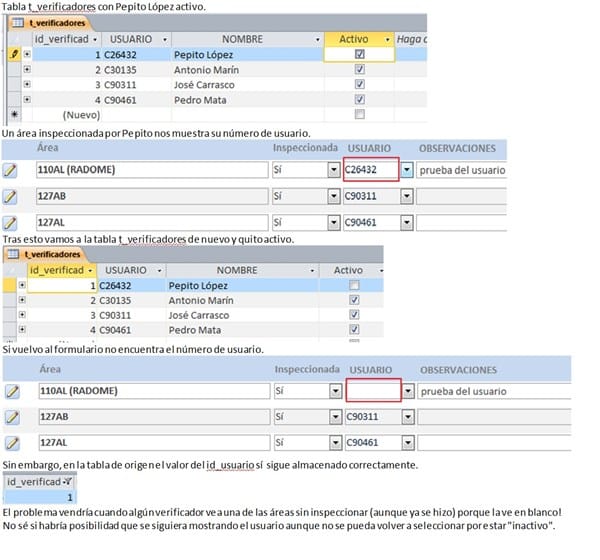Screen dimensions: 600x560
Task: Check the Activo box on the (Nuevo) row
Action: click(x=360, y=114)
